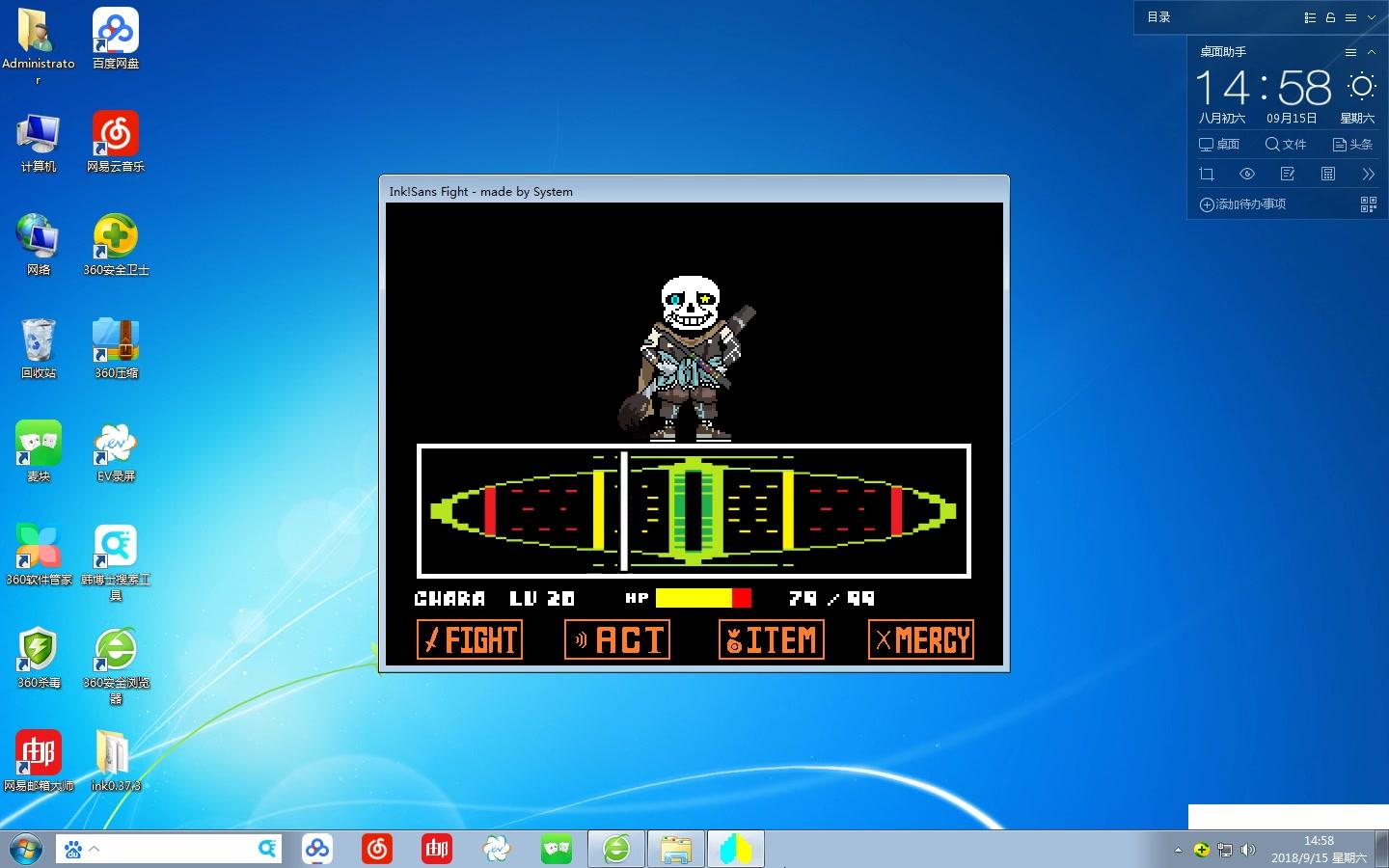Viewport: 1389px width, 868px height.
Task: Open the calculator icon in 桌面助手
Action: point(1328,174)
